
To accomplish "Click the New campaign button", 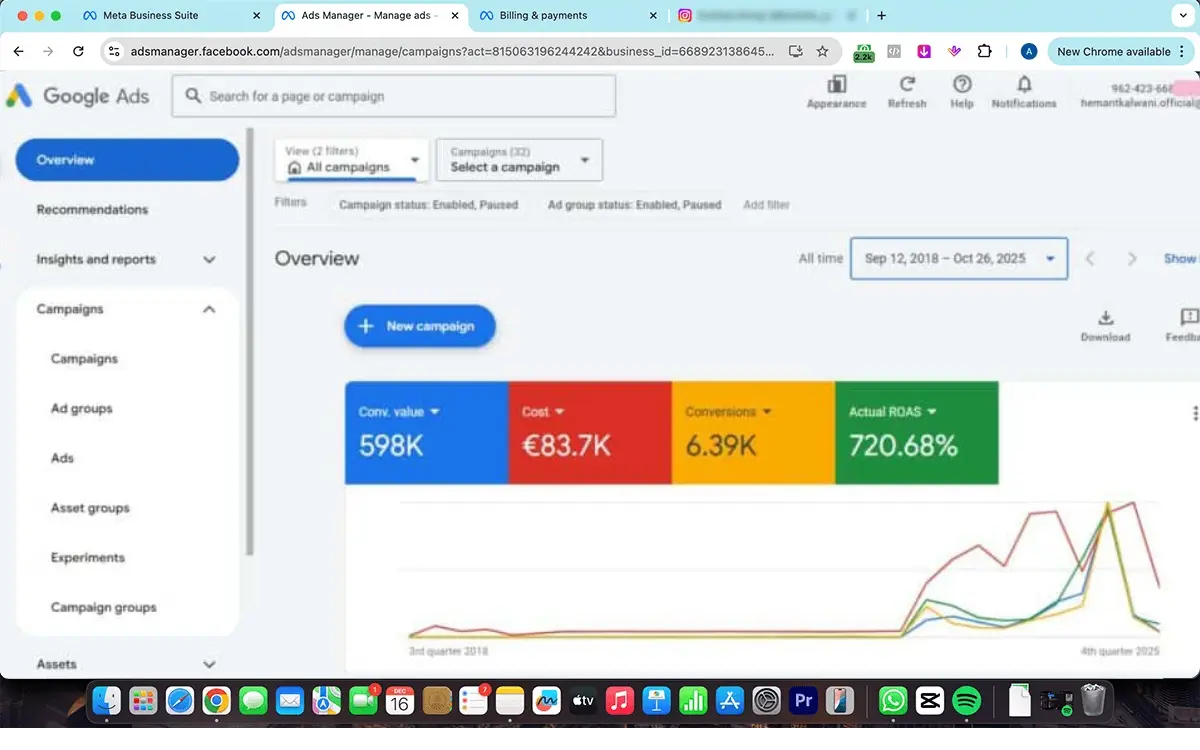I will pyautogui.click(x=419, y=326).
